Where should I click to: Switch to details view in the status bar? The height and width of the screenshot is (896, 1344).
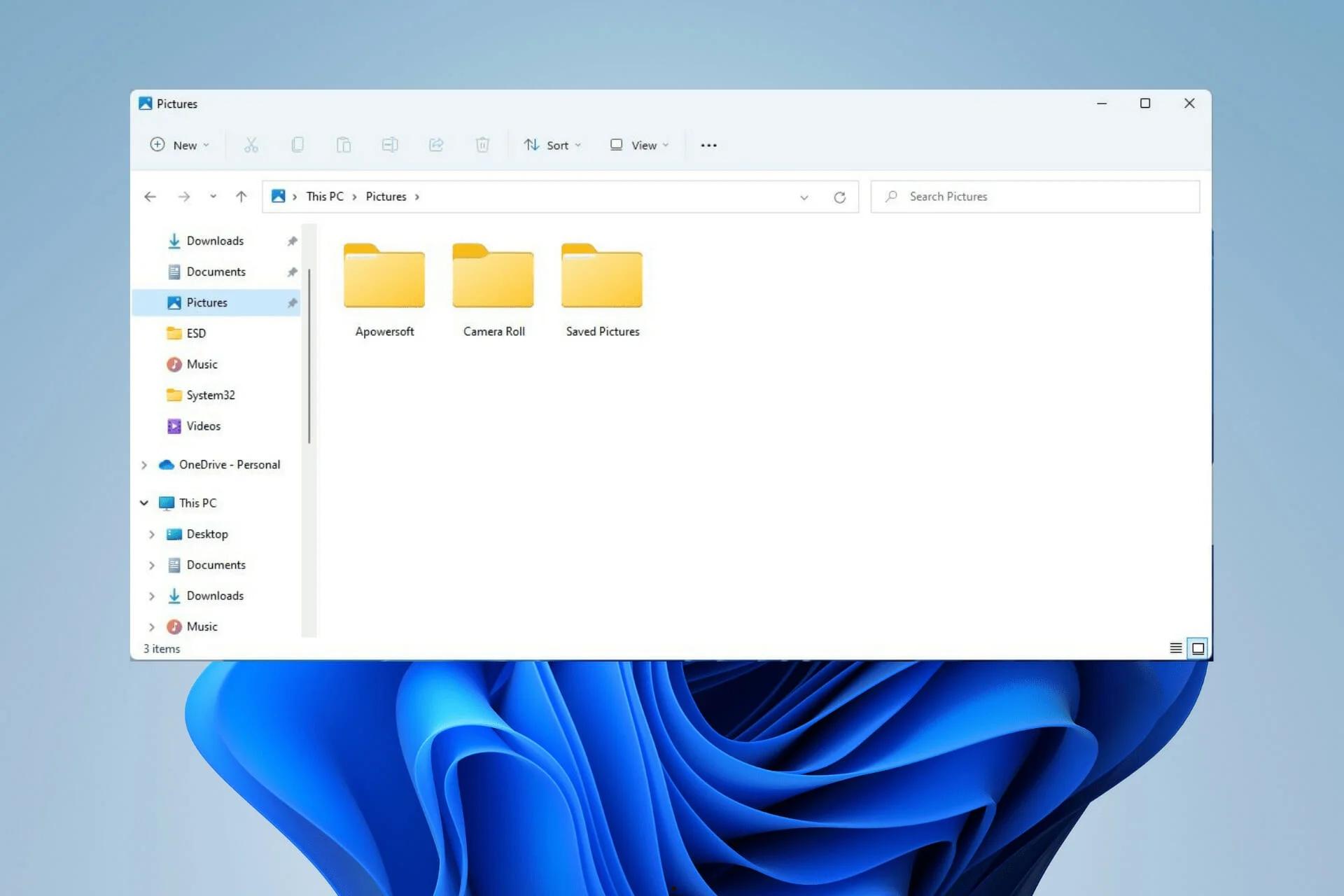(x=1175, y=648)
